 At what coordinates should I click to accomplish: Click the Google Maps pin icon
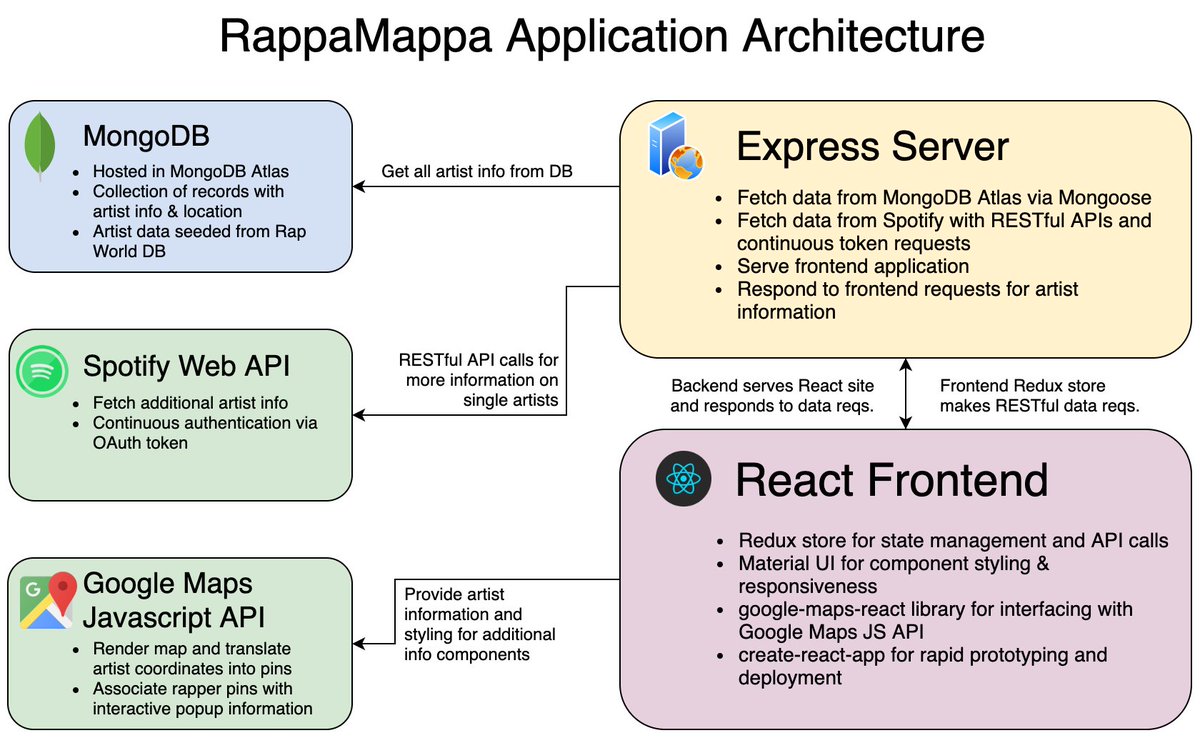click(x=49, y=600)
